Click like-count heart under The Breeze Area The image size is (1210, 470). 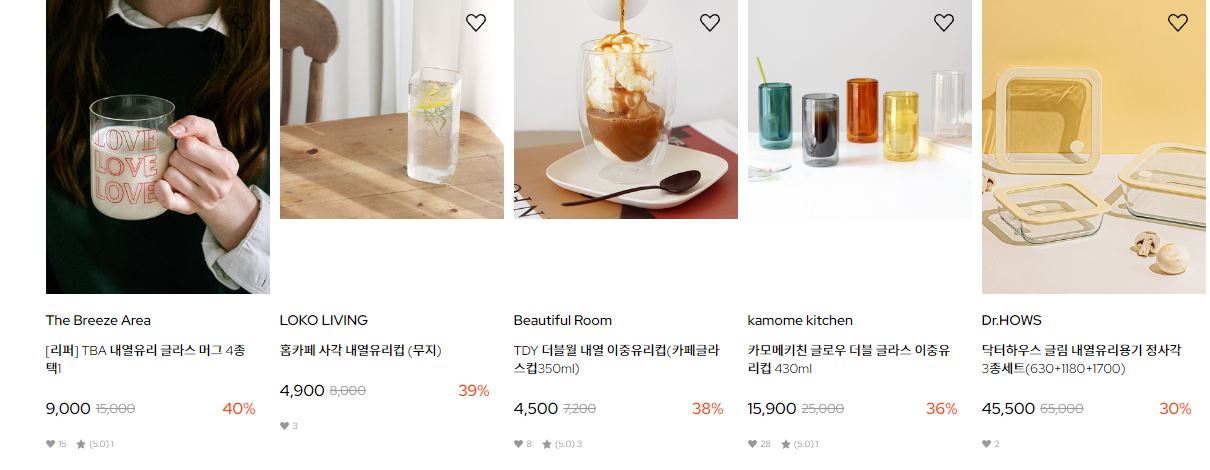(50, 444)
